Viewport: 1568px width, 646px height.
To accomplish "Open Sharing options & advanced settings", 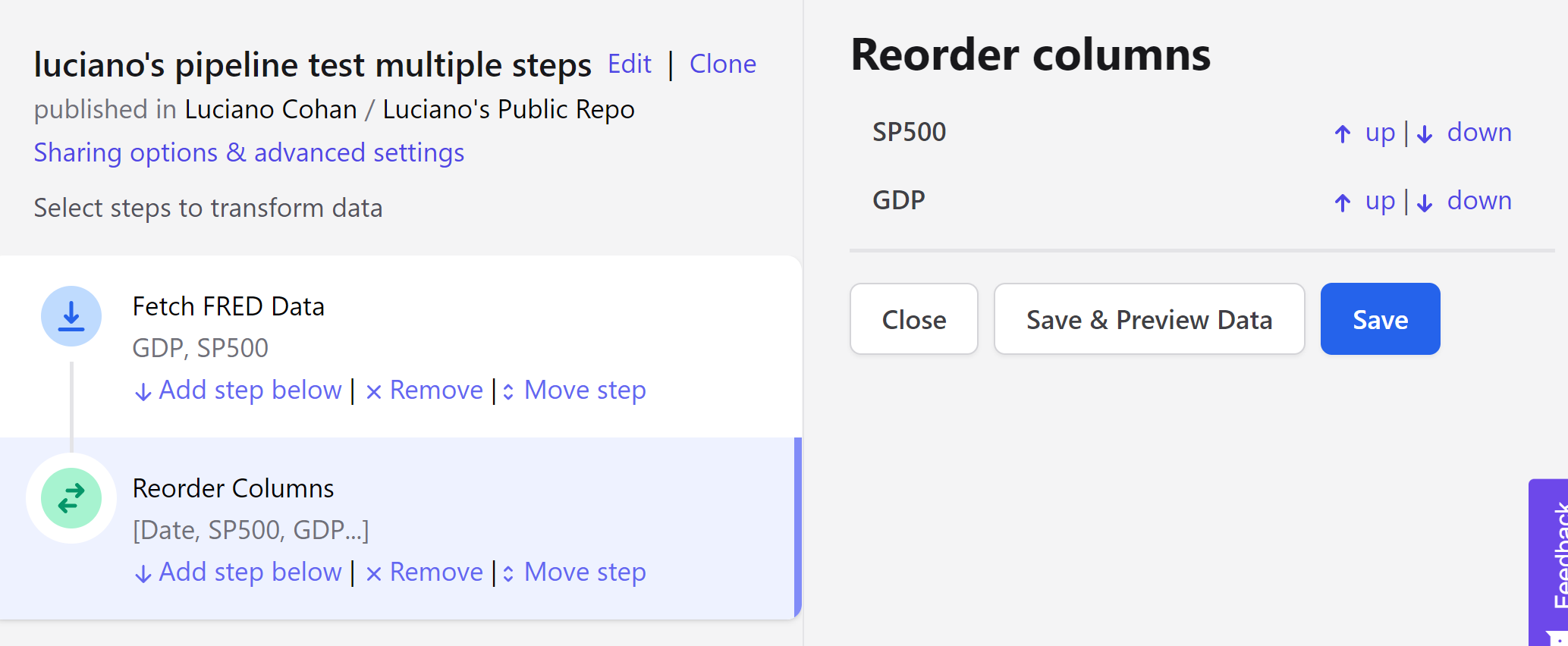I will 249,153.
